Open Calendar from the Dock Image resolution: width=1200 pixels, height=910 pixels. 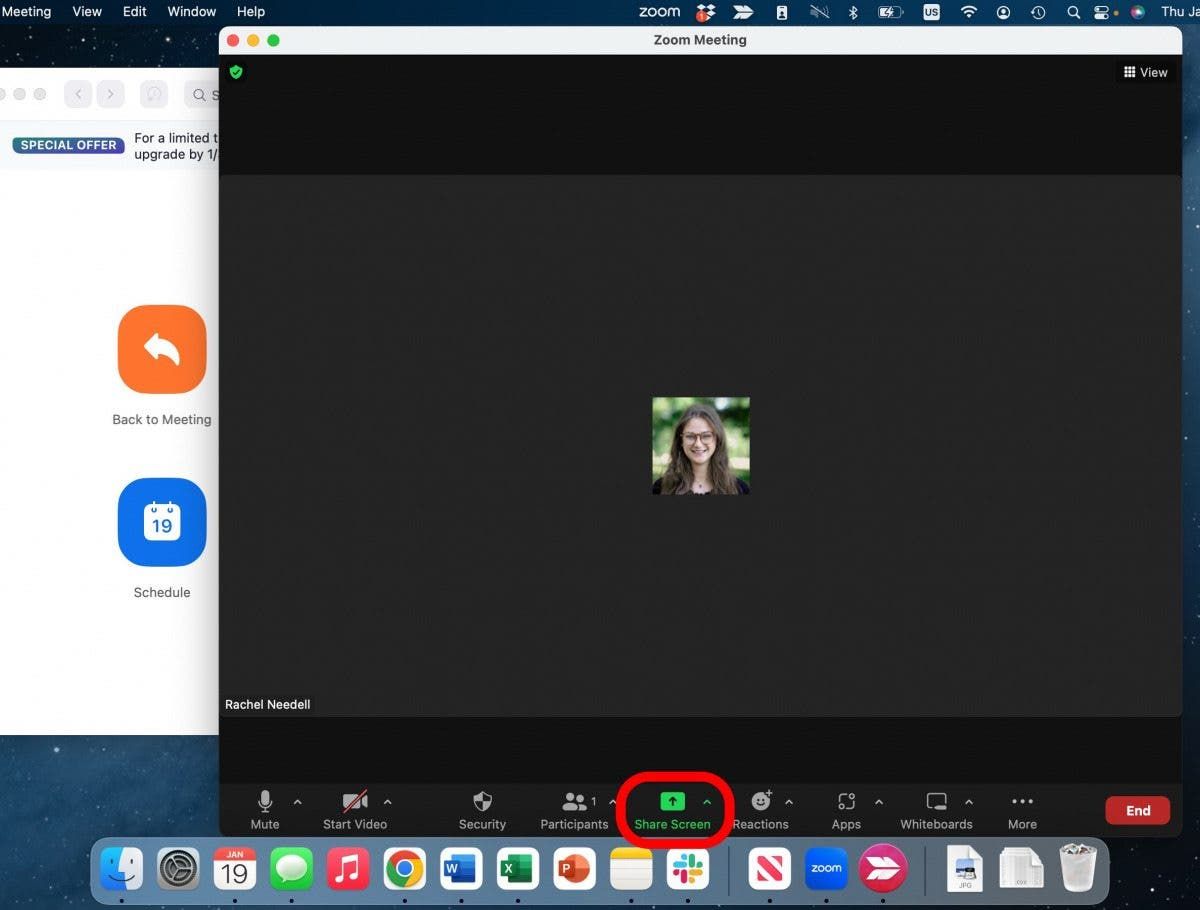point(235,868)
